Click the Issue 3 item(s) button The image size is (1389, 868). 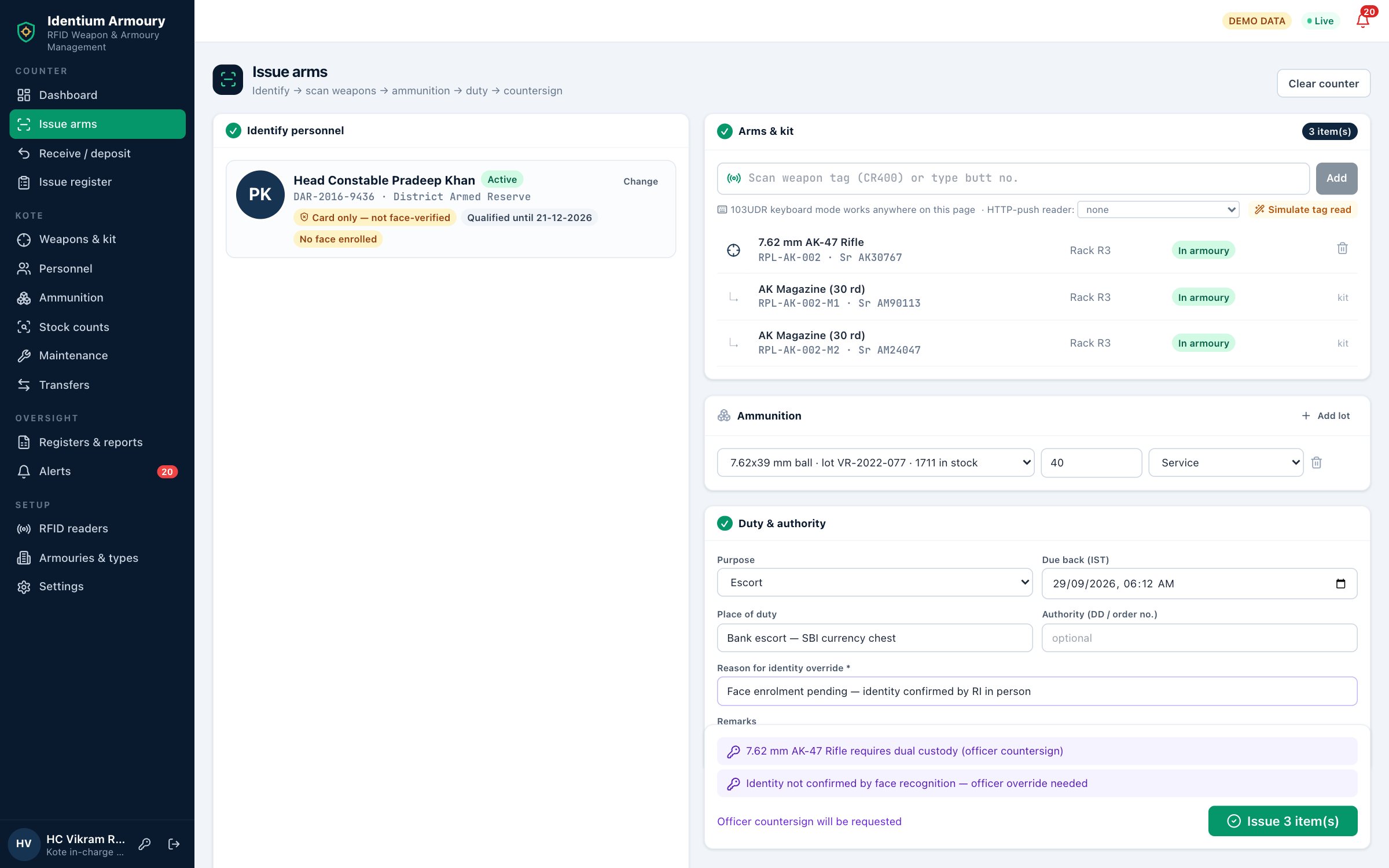1283,821
